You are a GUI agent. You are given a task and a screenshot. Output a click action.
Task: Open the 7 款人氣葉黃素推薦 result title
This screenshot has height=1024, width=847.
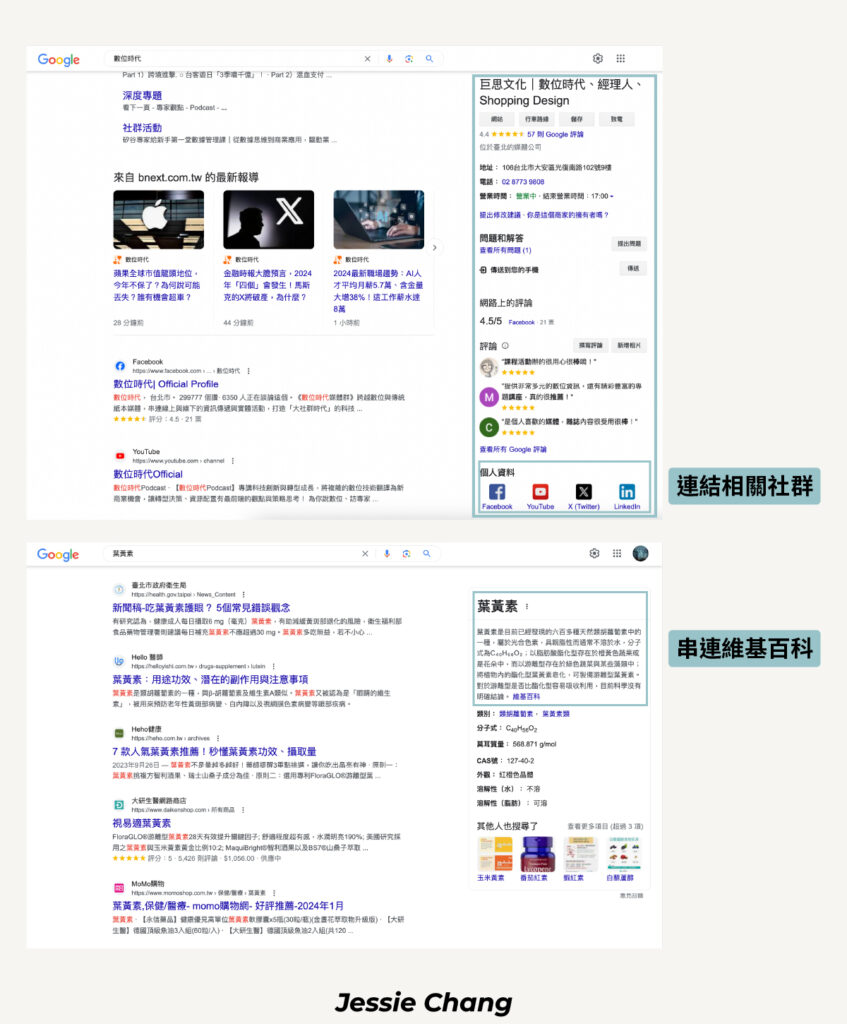pos(214,752)
